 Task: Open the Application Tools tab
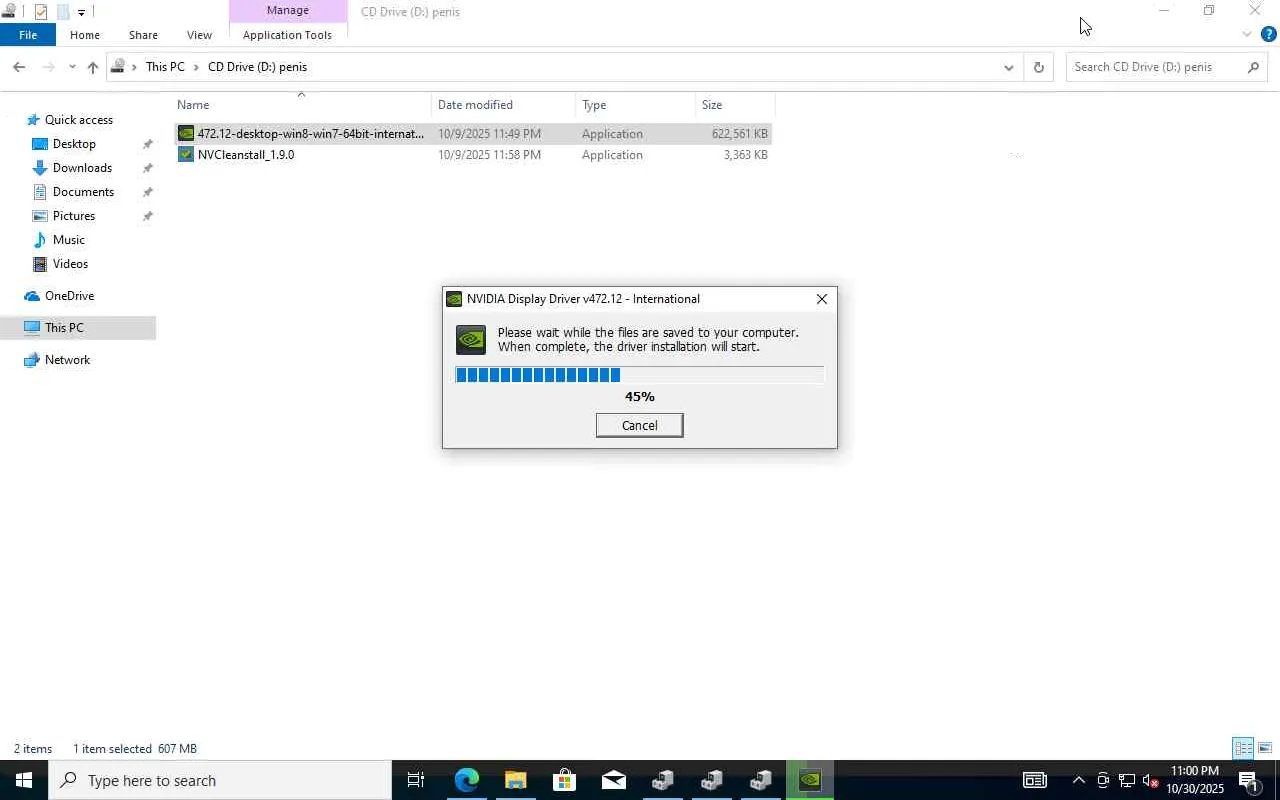(x=287, y=35)
